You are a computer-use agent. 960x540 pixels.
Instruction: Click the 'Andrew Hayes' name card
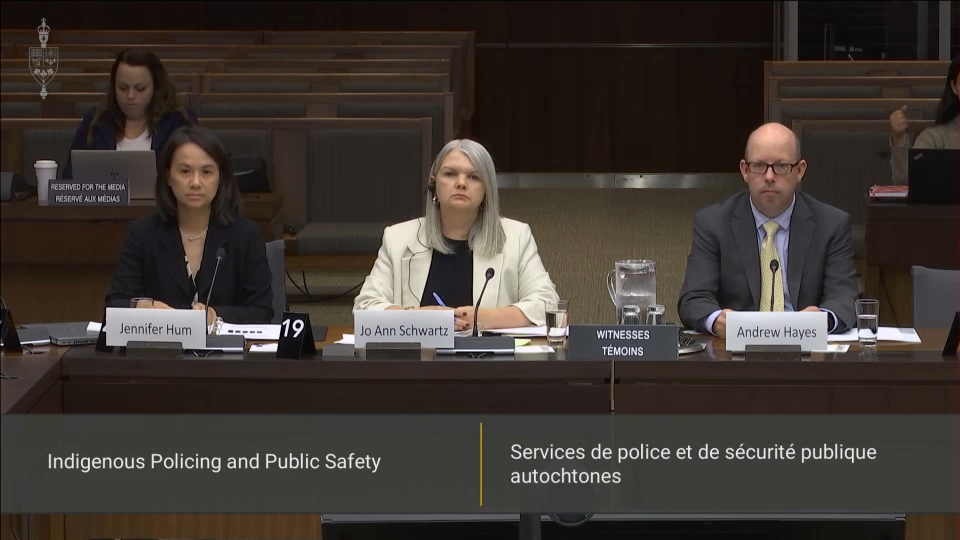(x=776, y=331)
